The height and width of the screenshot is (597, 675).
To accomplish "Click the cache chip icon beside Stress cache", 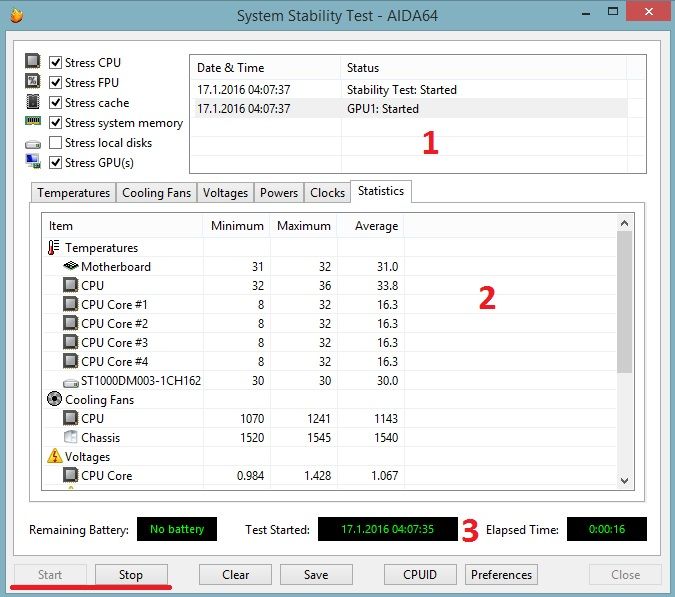I will tap(33, 102).
